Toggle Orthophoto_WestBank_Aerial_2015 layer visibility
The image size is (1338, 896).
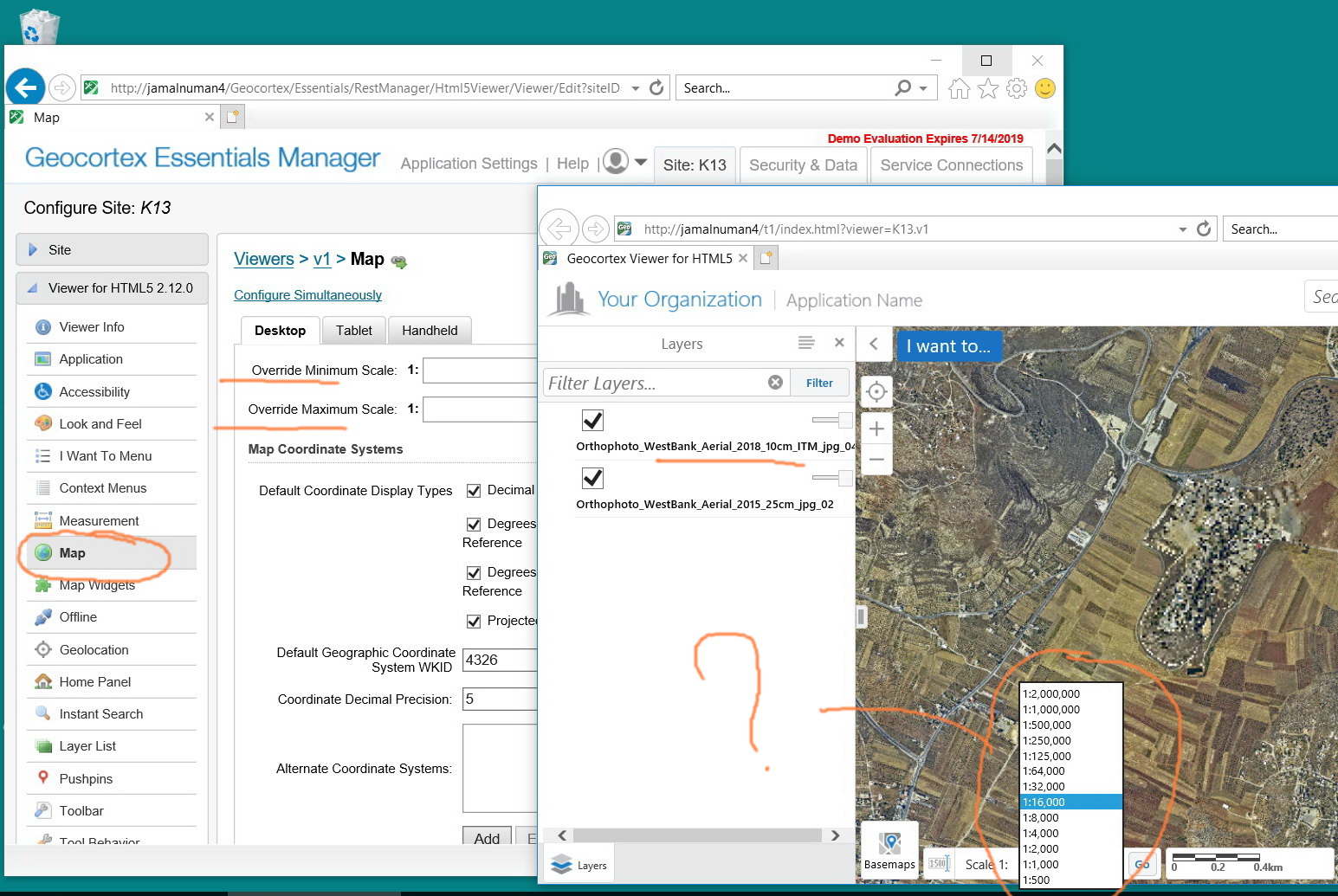592,478
